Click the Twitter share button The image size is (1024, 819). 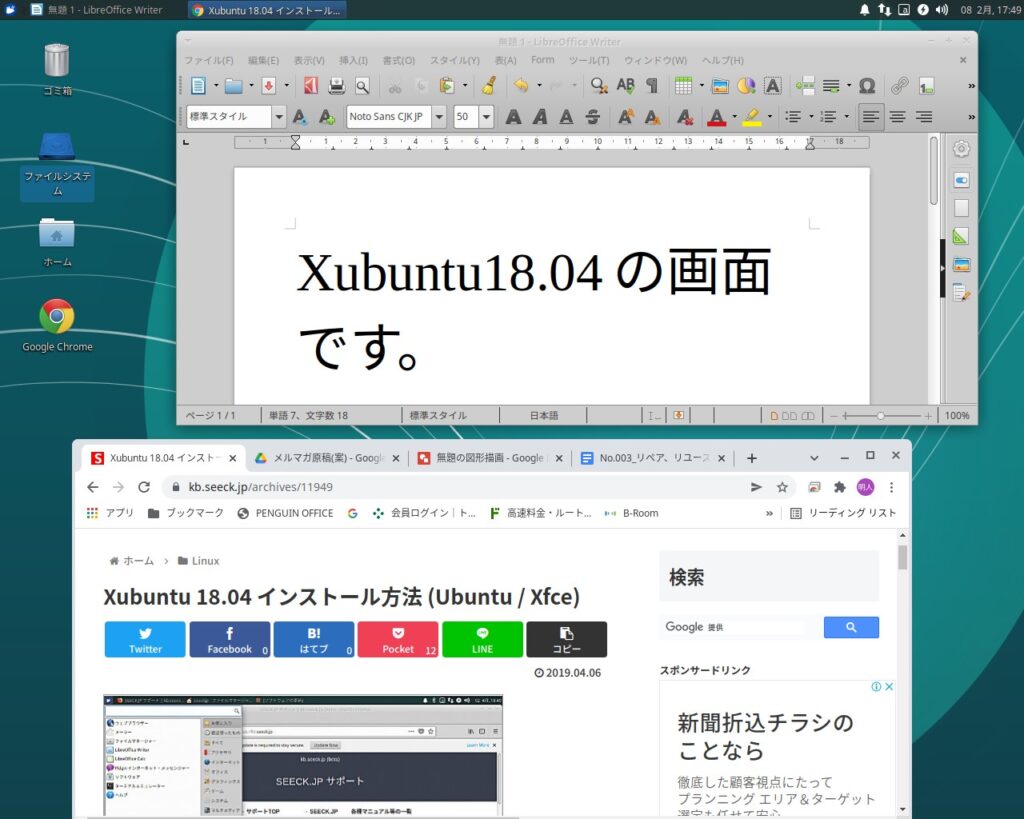pos(145,639)
